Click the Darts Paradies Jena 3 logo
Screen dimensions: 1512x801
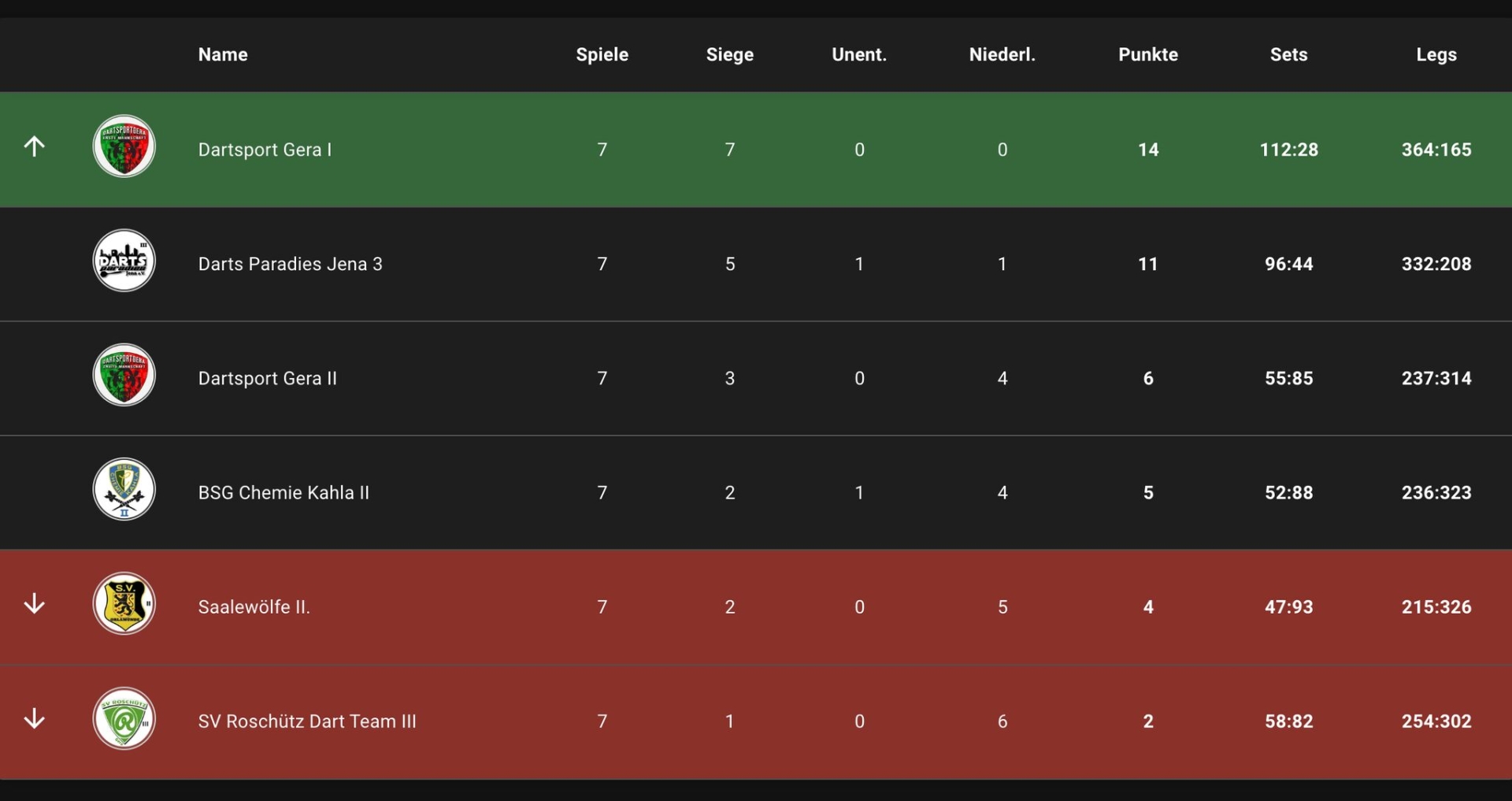(124, 261)
